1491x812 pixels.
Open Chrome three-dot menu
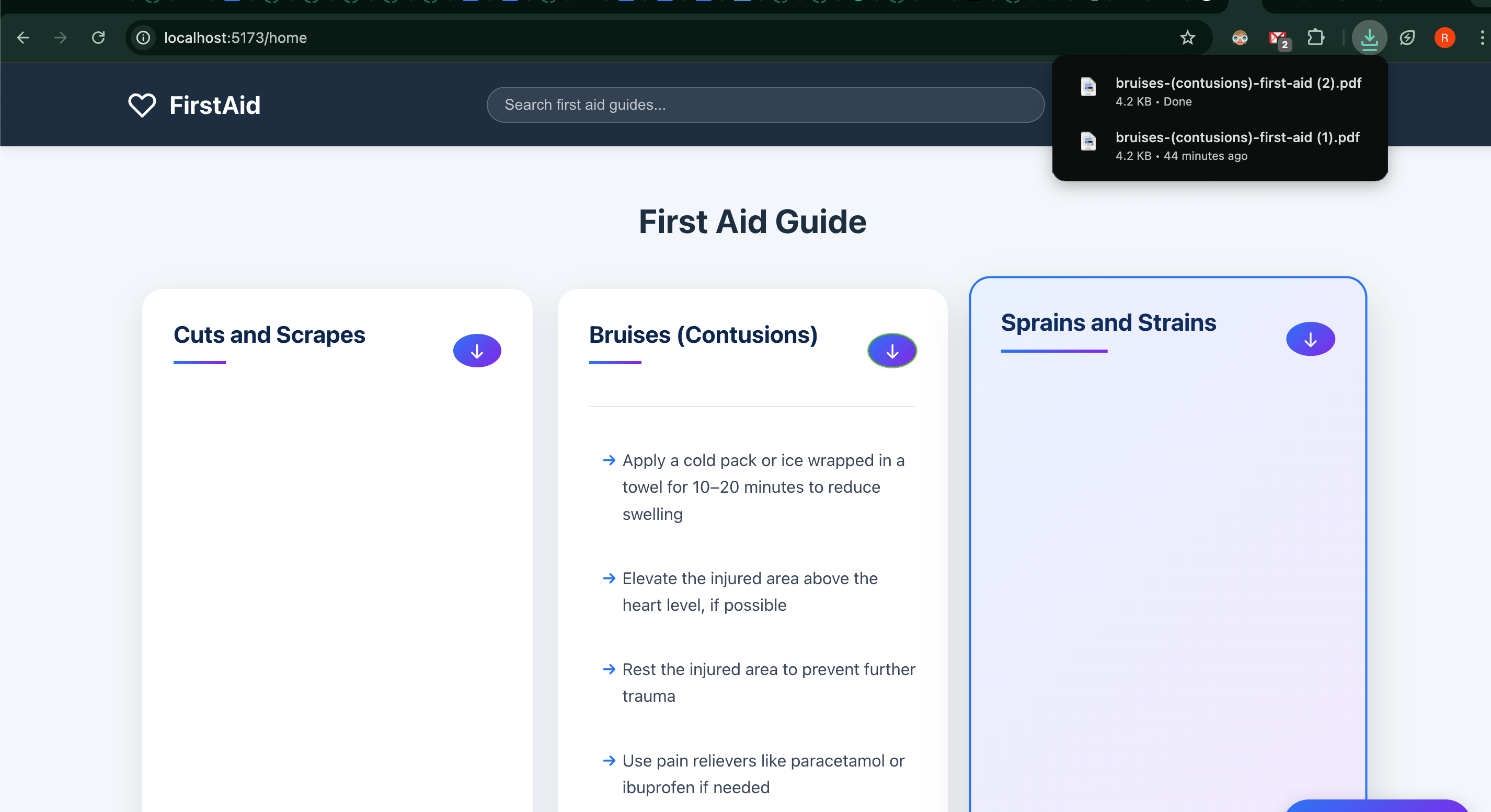pyautogui.click(x=1481, y=38)
